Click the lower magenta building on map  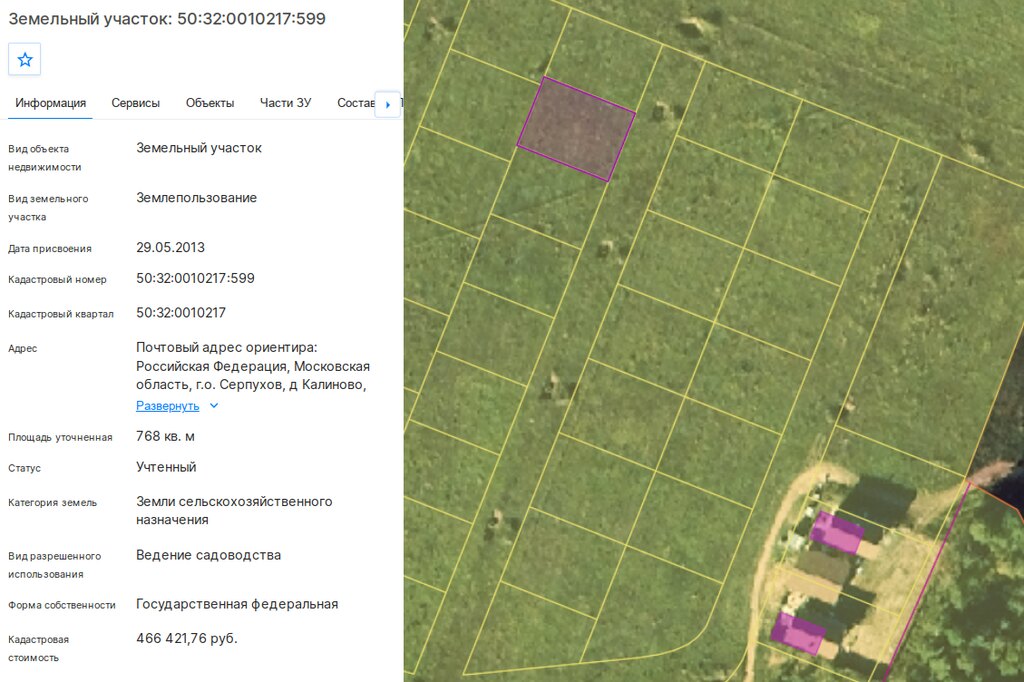point(797,633)
